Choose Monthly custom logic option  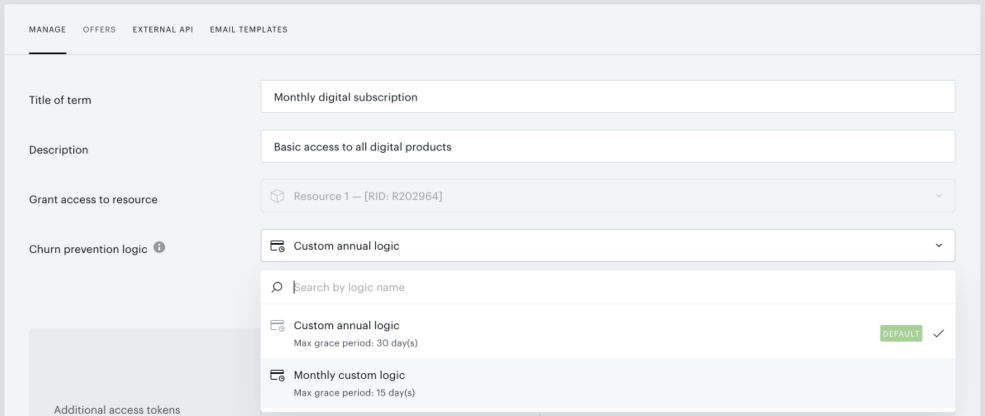(607, 383)
